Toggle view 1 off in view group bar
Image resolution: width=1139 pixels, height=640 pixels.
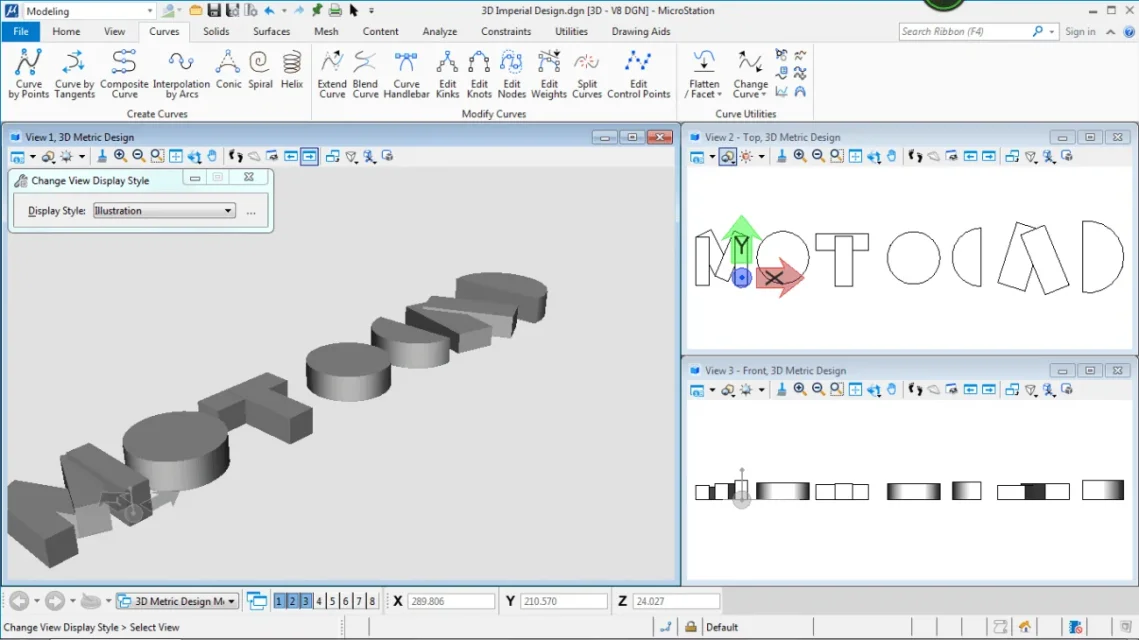[x=280, y=601]
